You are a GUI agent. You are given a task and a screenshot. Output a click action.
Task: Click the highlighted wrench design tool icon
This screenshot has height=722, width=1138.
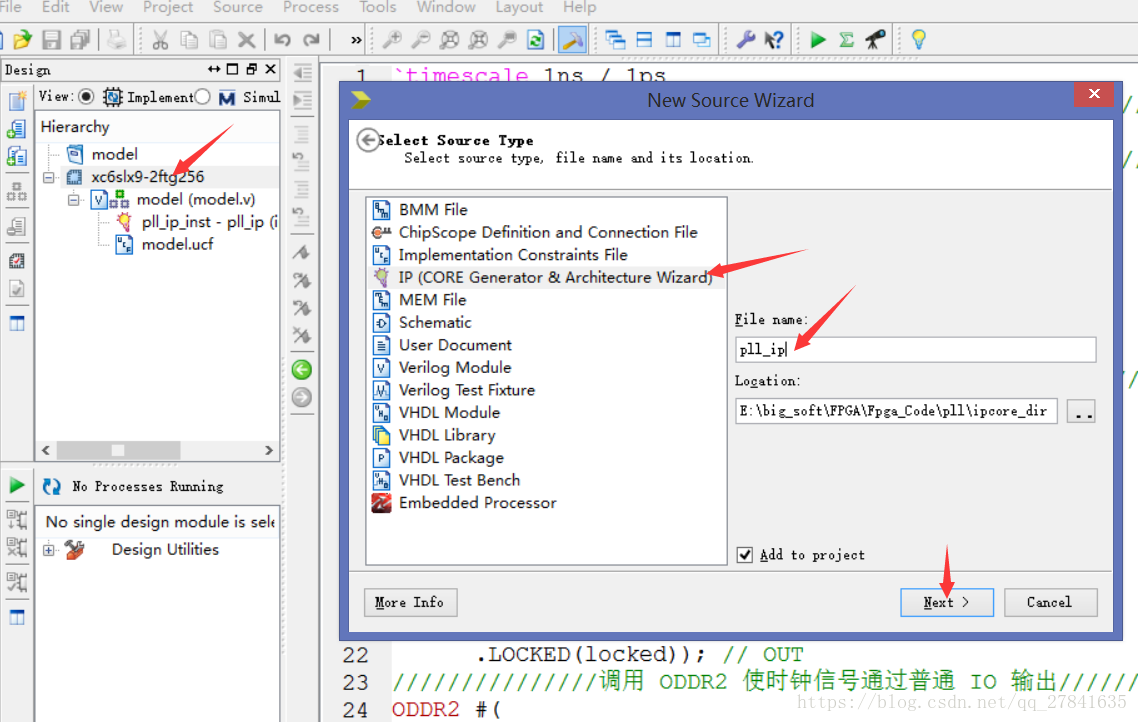(x=572, y=39)
